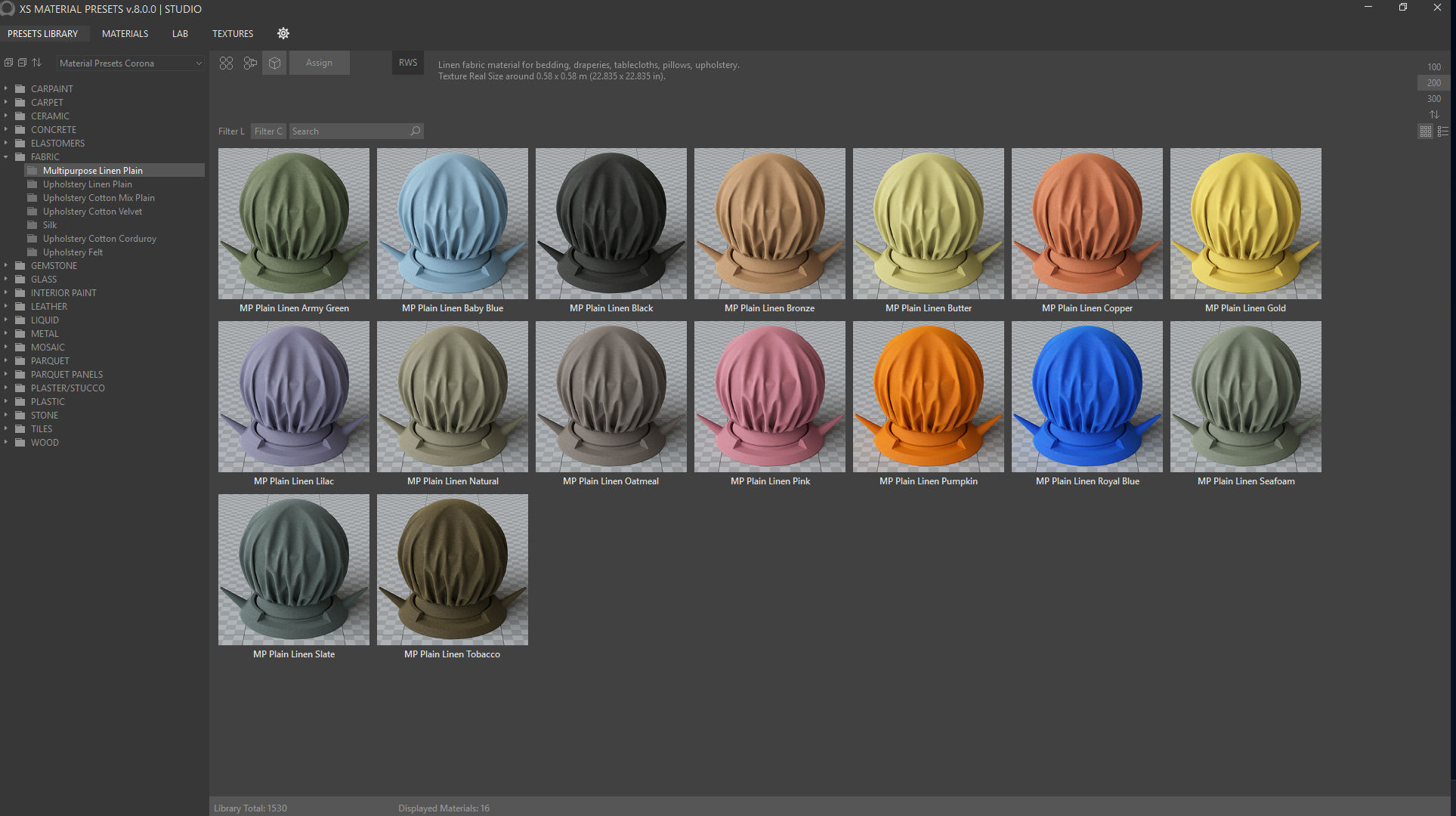Expand the INTERIOR PAINT folder arrow
Screen dimensions: 1456x816
pos(6,292)
